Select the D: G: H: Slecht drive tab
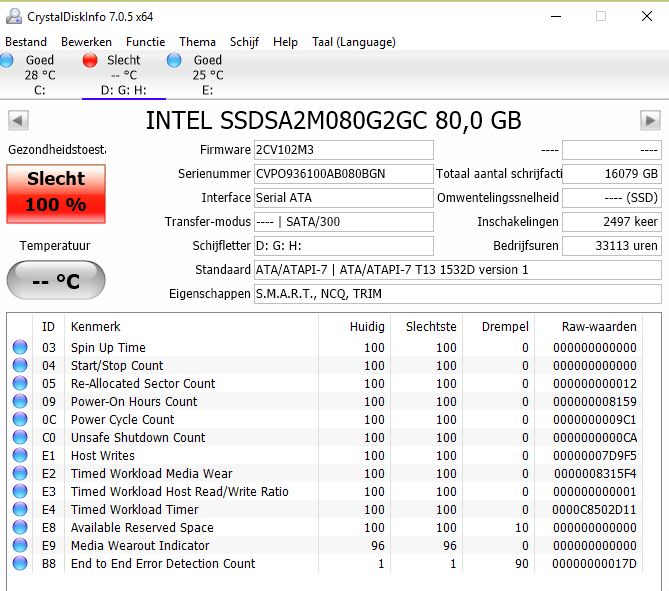This screenshot has height=591, width=669. [x=124, y=75]
